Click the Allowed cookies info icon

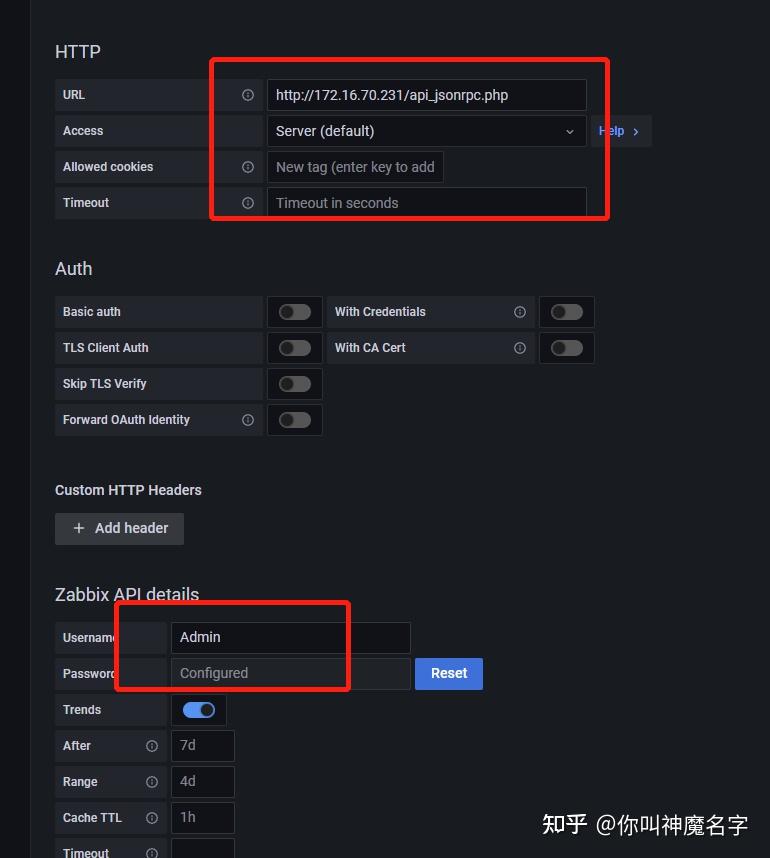pos(248,167)
